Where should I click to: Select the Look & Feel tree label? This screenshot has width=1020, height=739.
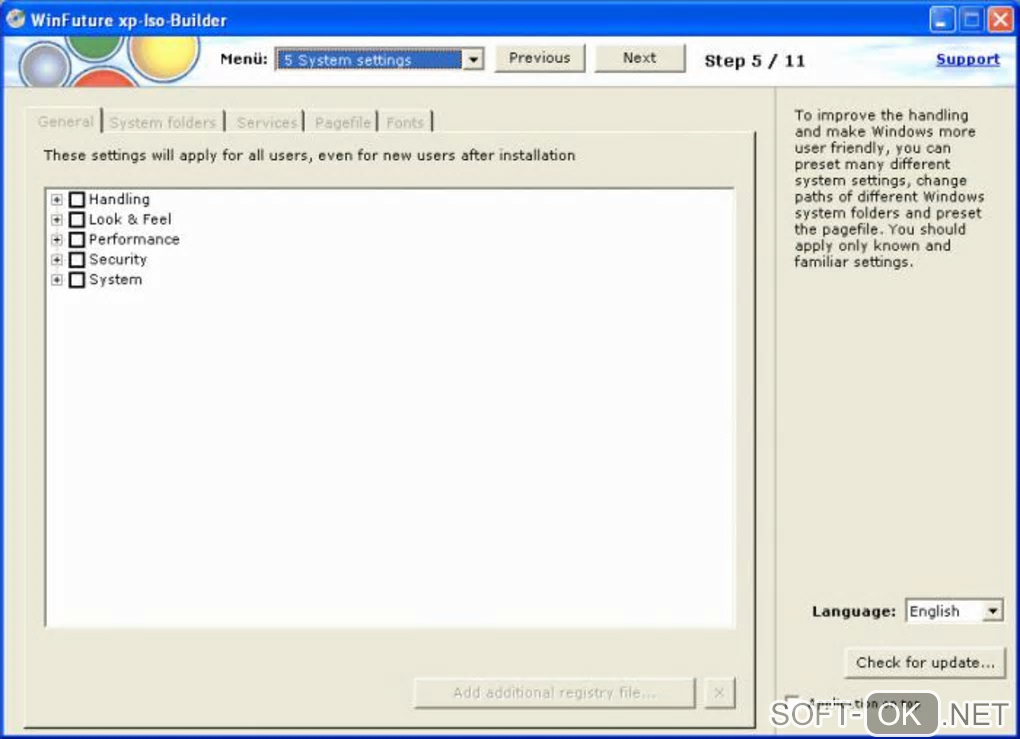pos(130,219)
